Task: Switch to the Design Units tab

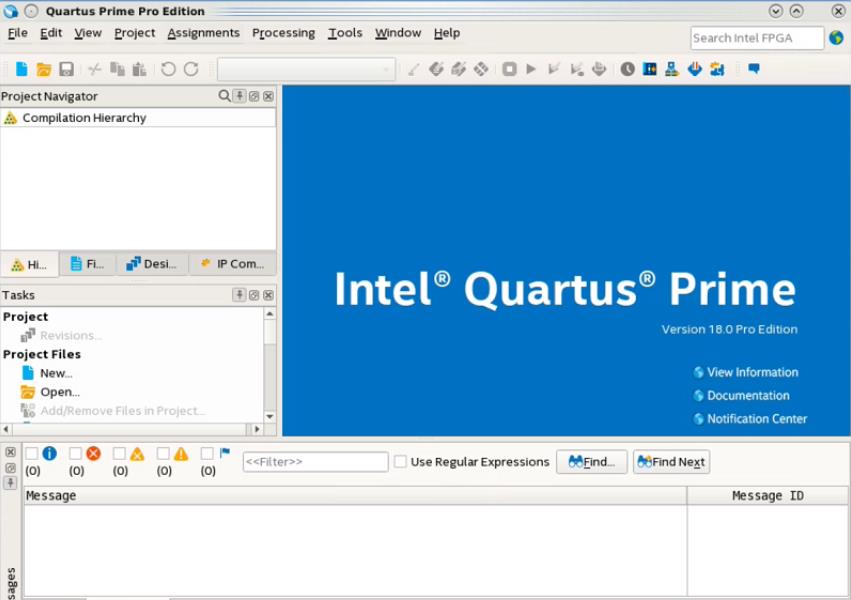Action: click(x=151, y=264)
